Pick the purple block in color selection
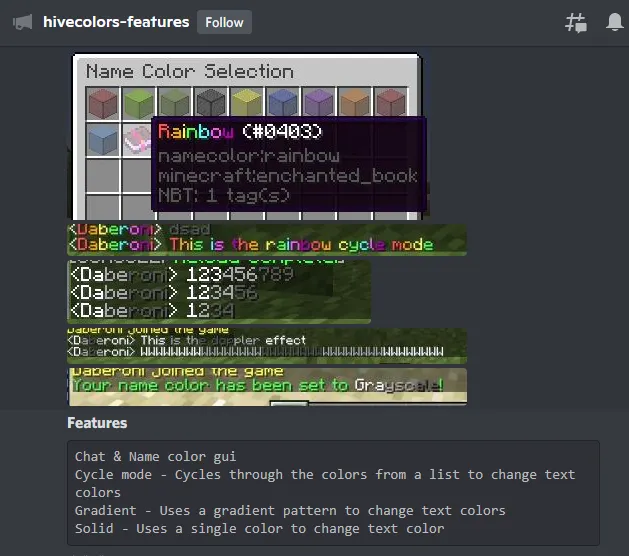 (x=318, y=103)
